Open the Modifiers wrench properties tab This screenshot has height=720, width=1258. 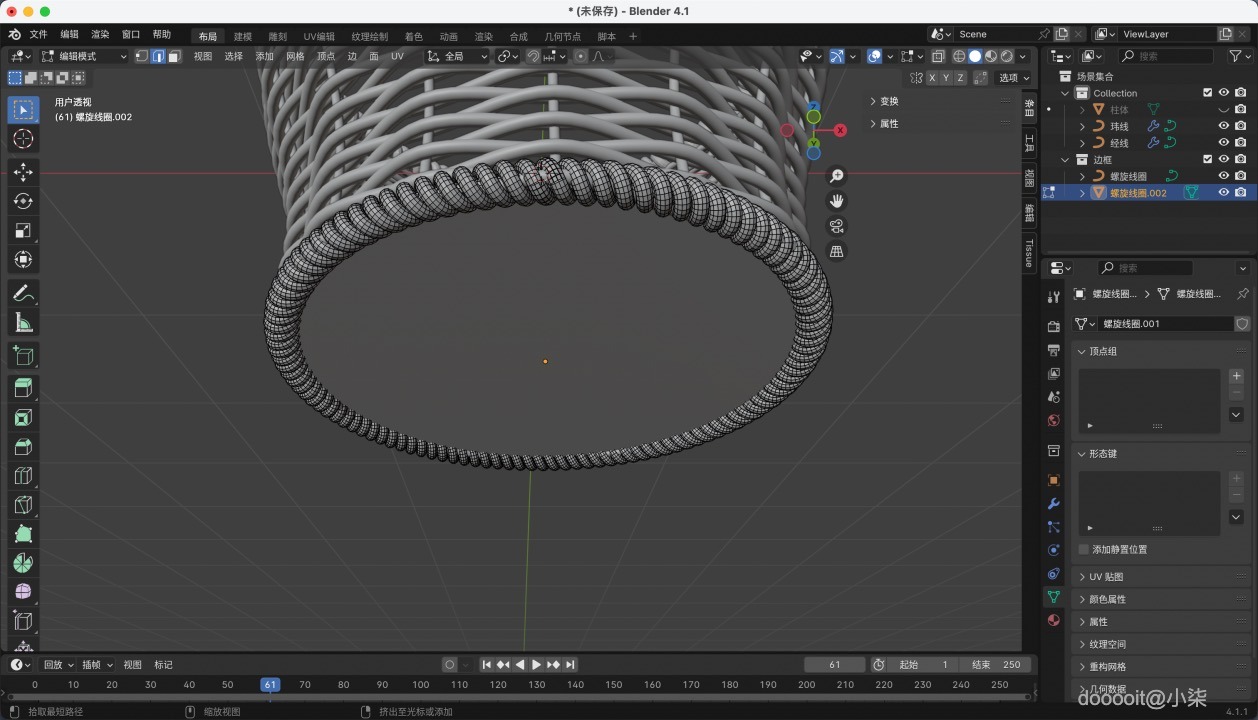coord(1053,504)
